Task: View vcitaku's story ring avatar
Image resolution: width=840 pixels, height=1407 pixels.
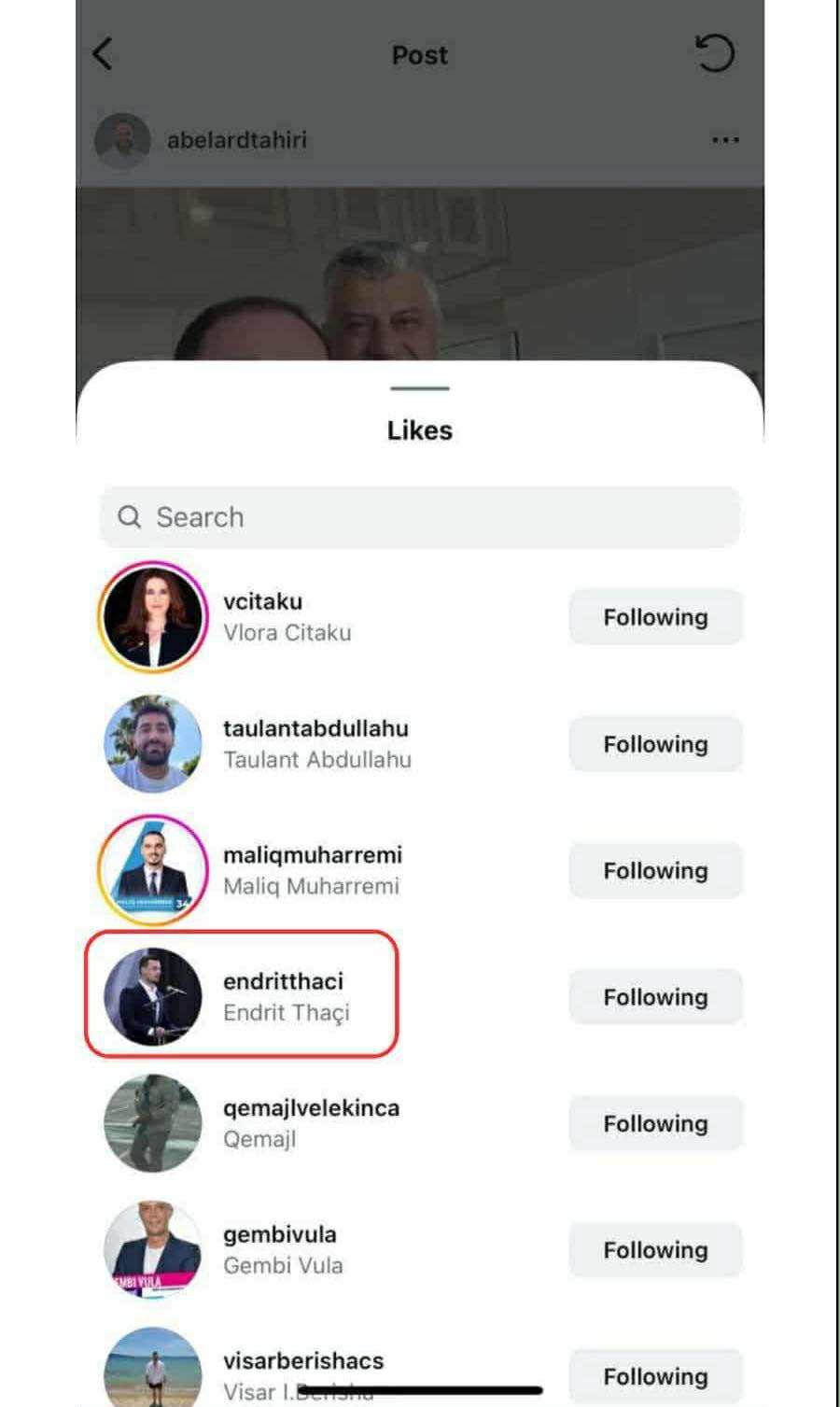Action: 152,616
